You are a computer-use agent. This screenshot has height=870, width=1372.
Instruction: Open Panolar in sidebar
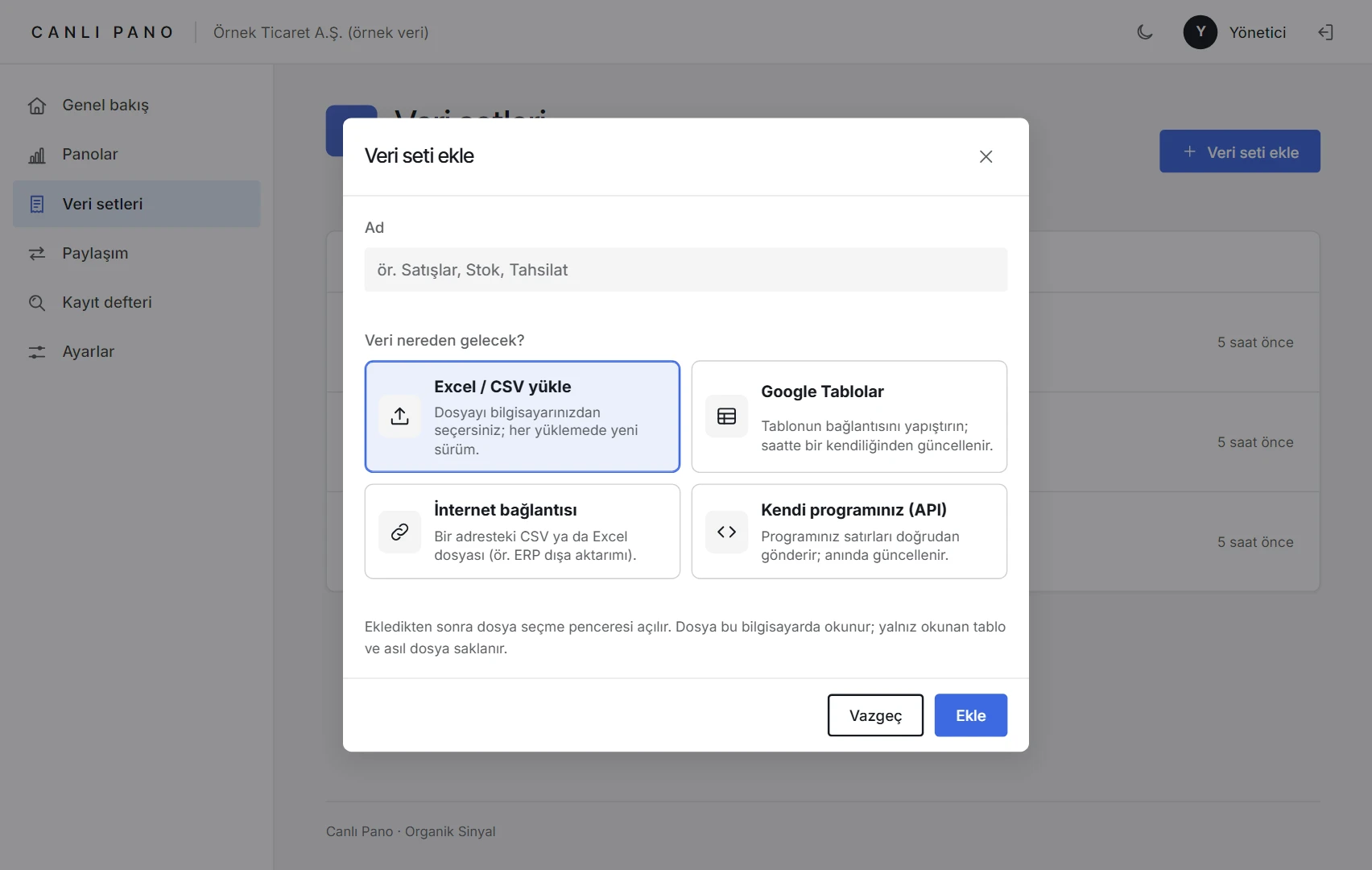(x=137, y=155)
